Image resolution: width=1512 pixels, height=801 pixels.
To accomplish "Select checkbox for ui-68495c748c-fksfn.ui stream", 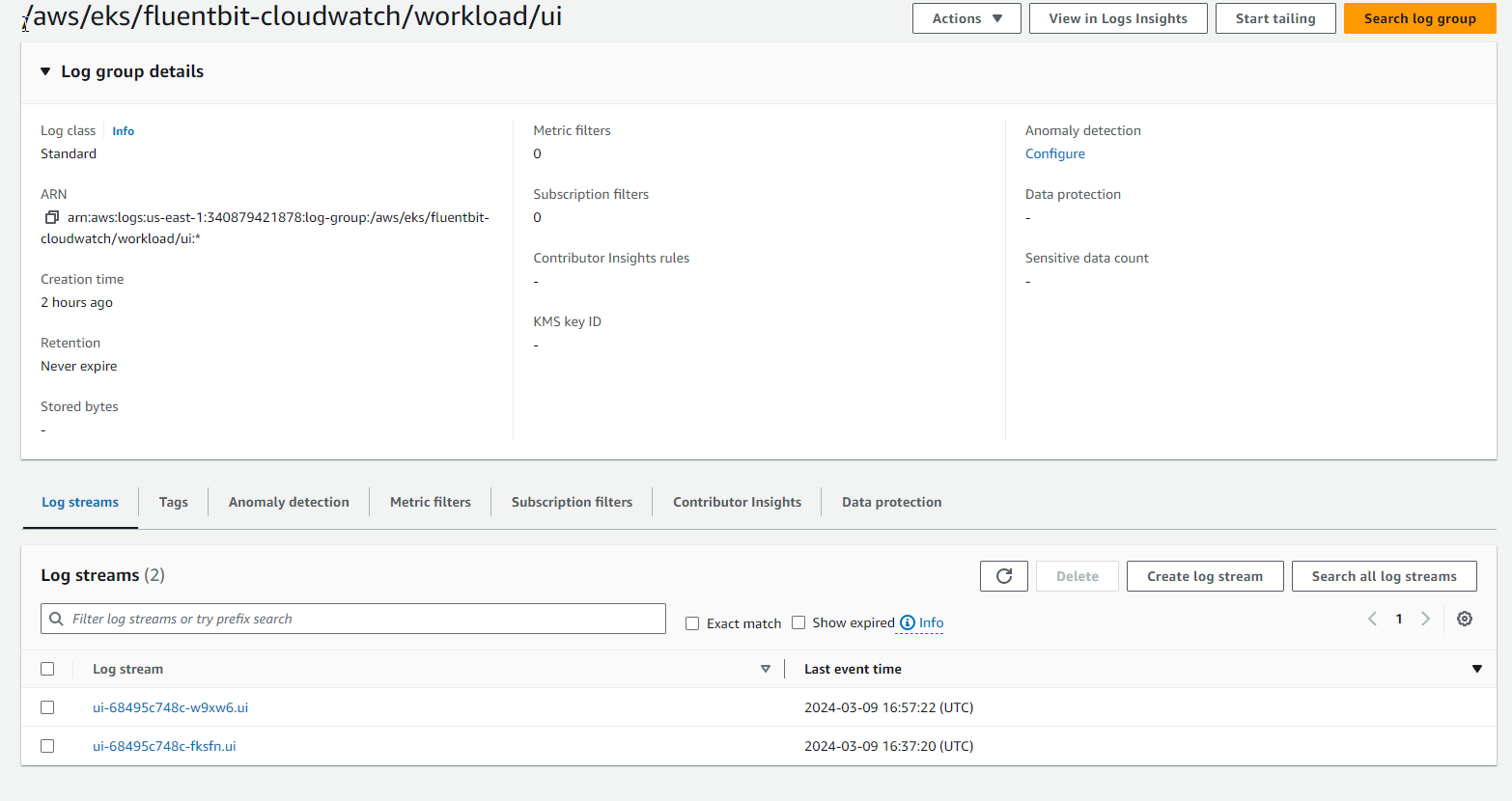I will point(47,746).
